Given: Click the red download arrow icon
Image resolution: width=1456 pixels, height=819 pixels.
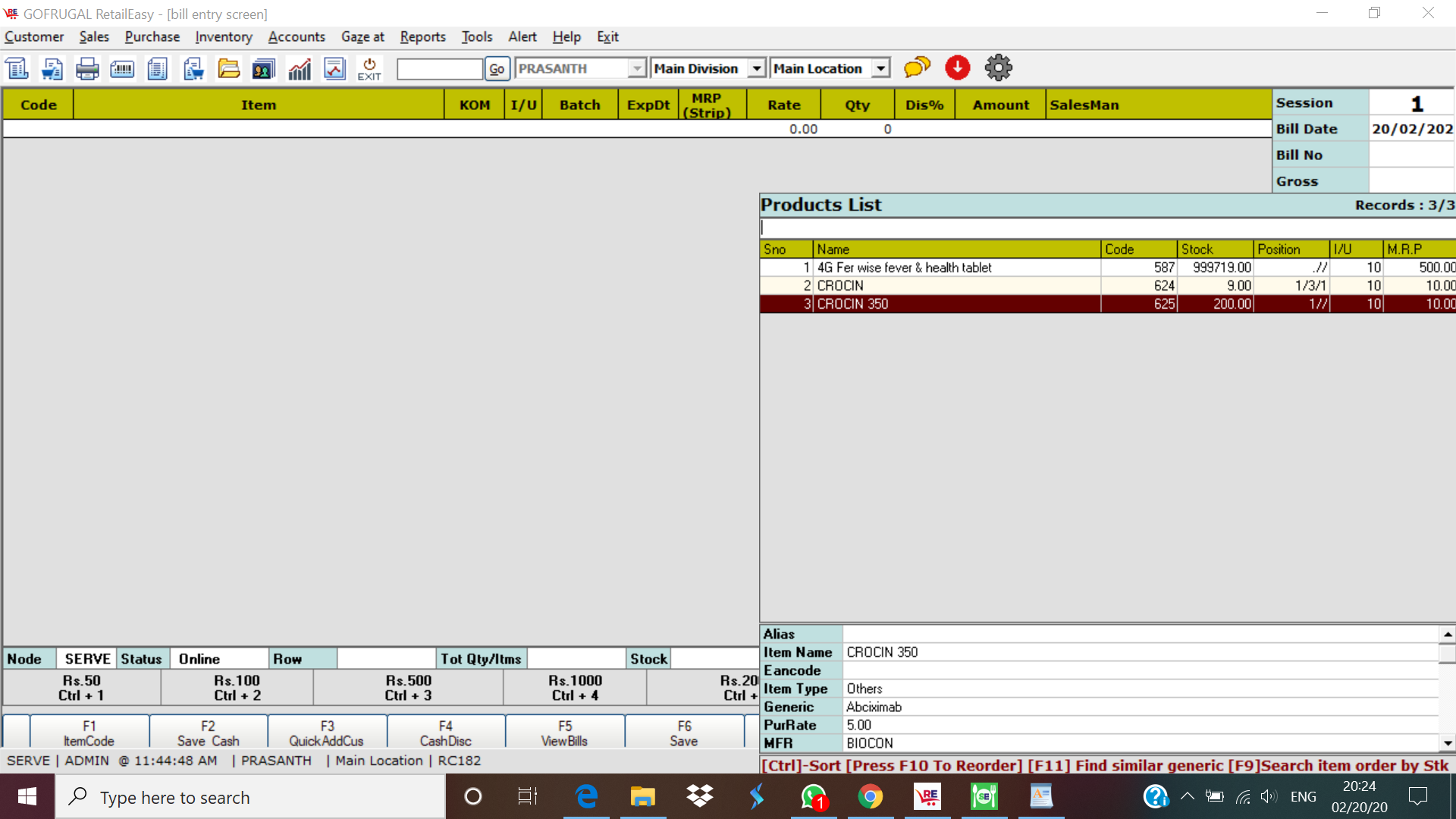Looking at the screenshot, I should pyautogui.click(x=957, y=68).
